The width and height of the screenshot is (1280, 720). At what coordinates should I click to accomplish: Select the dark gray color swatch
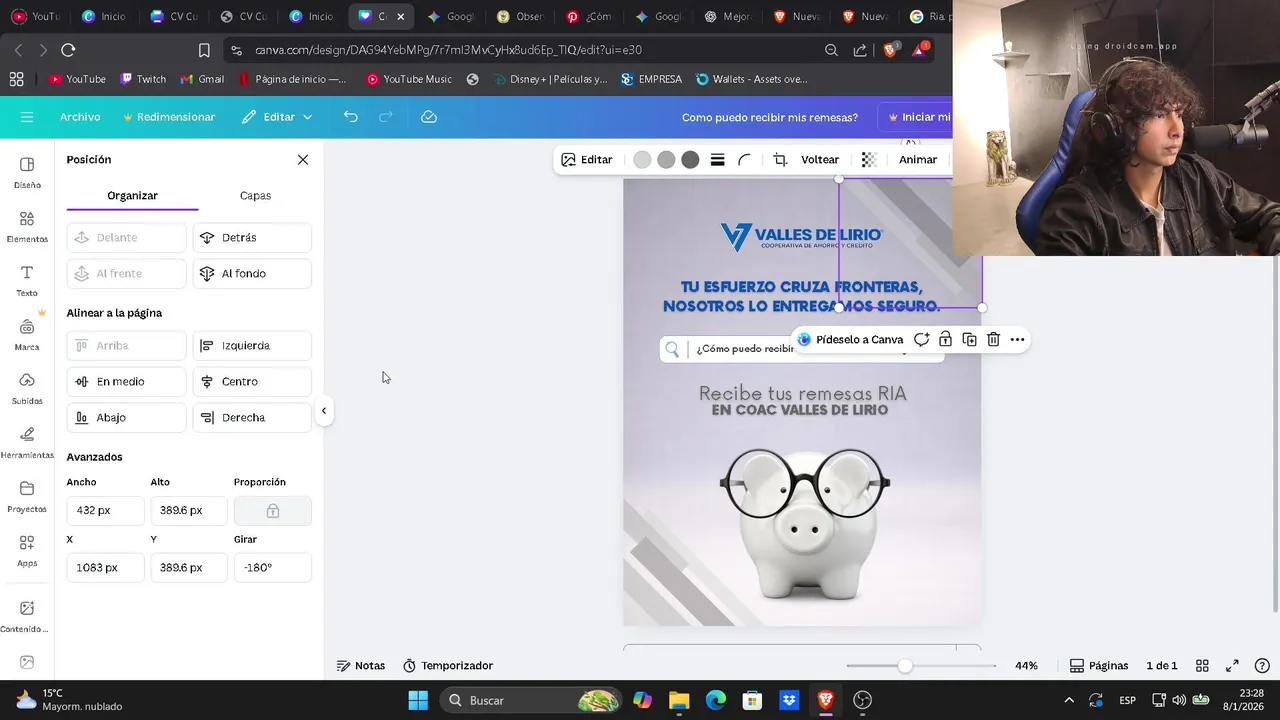click(x=690, y=160)
